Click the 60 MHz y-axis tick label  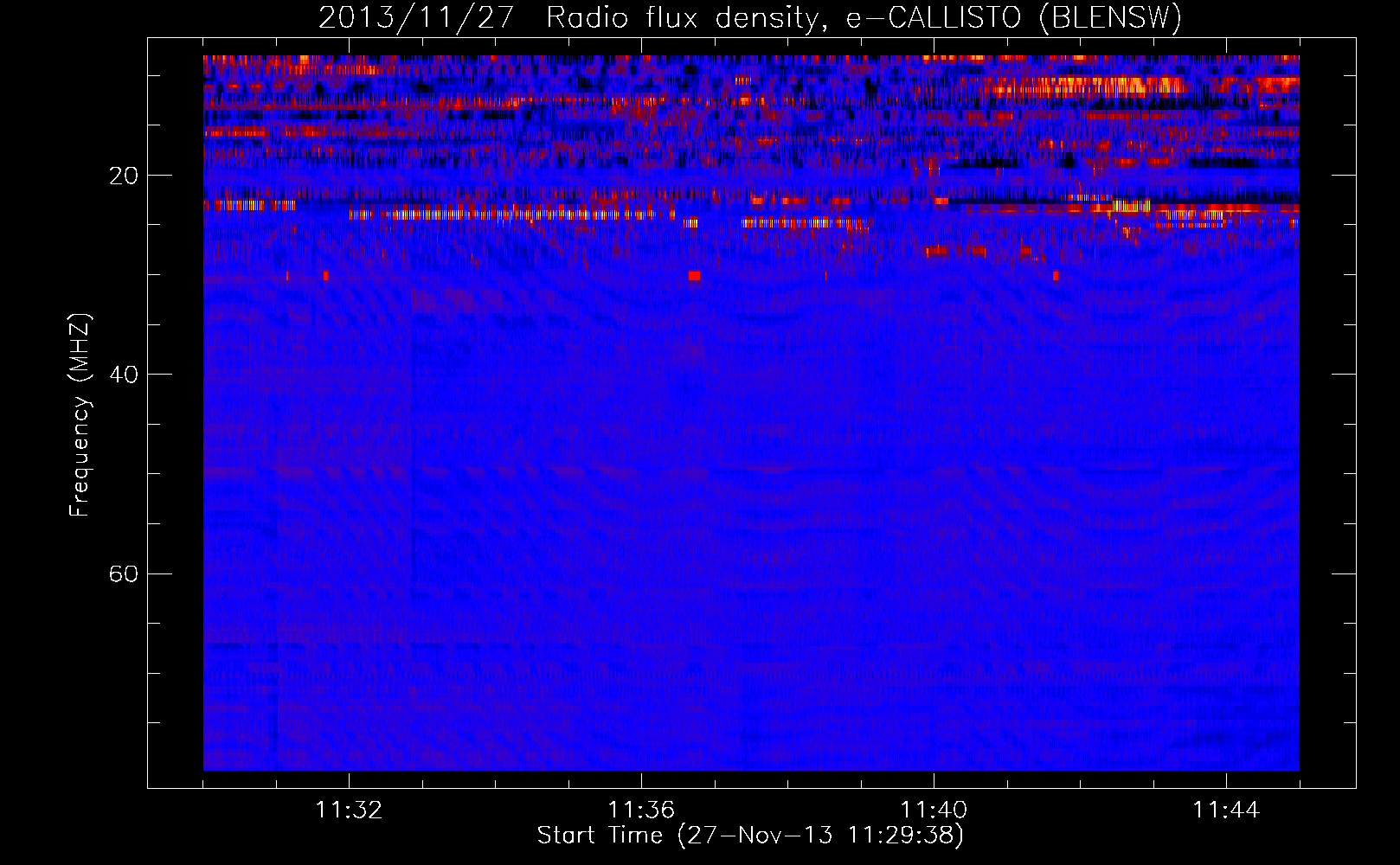coord(124,573)
